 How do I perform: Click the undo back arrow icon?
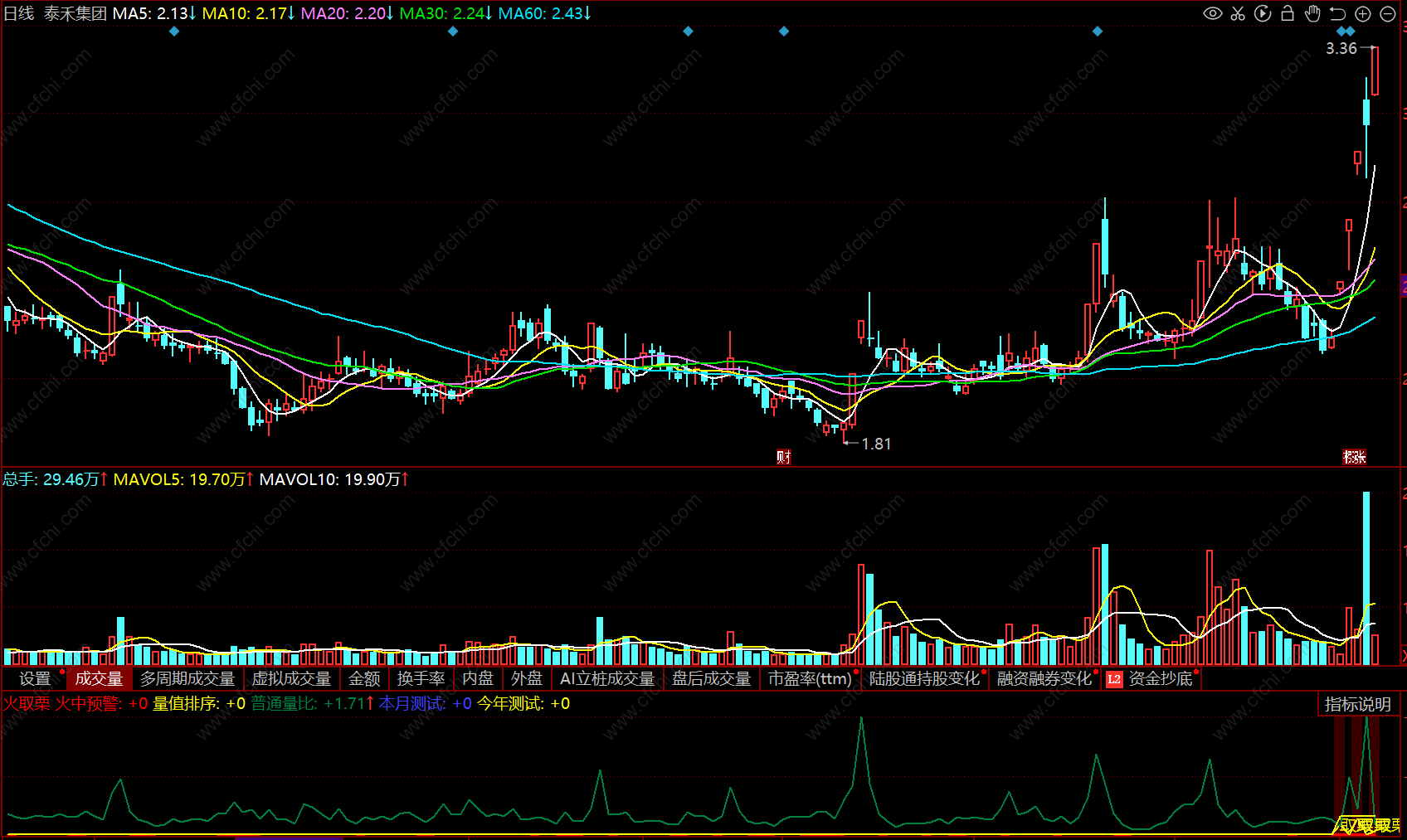pos(1337,13)
